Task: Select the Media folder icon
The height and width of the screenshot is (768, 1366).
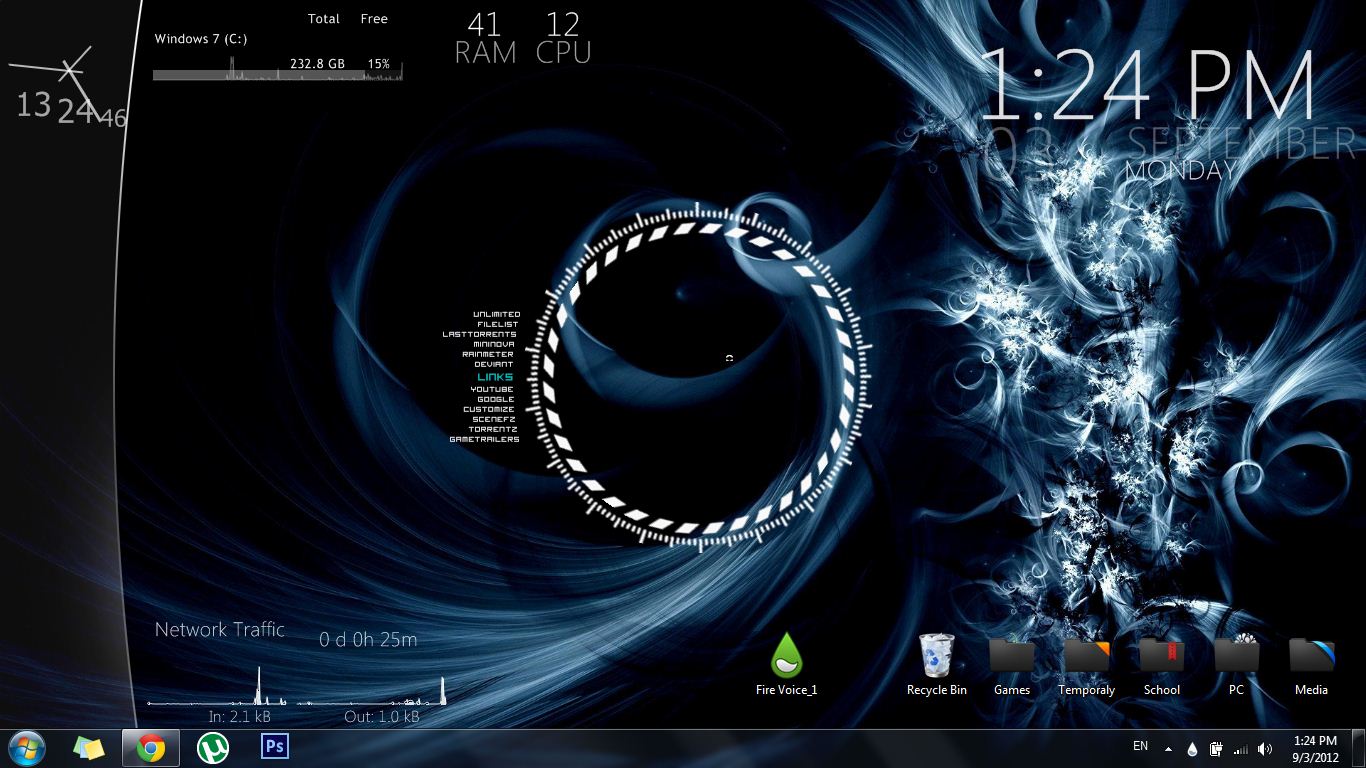Action: (1311, 657)
